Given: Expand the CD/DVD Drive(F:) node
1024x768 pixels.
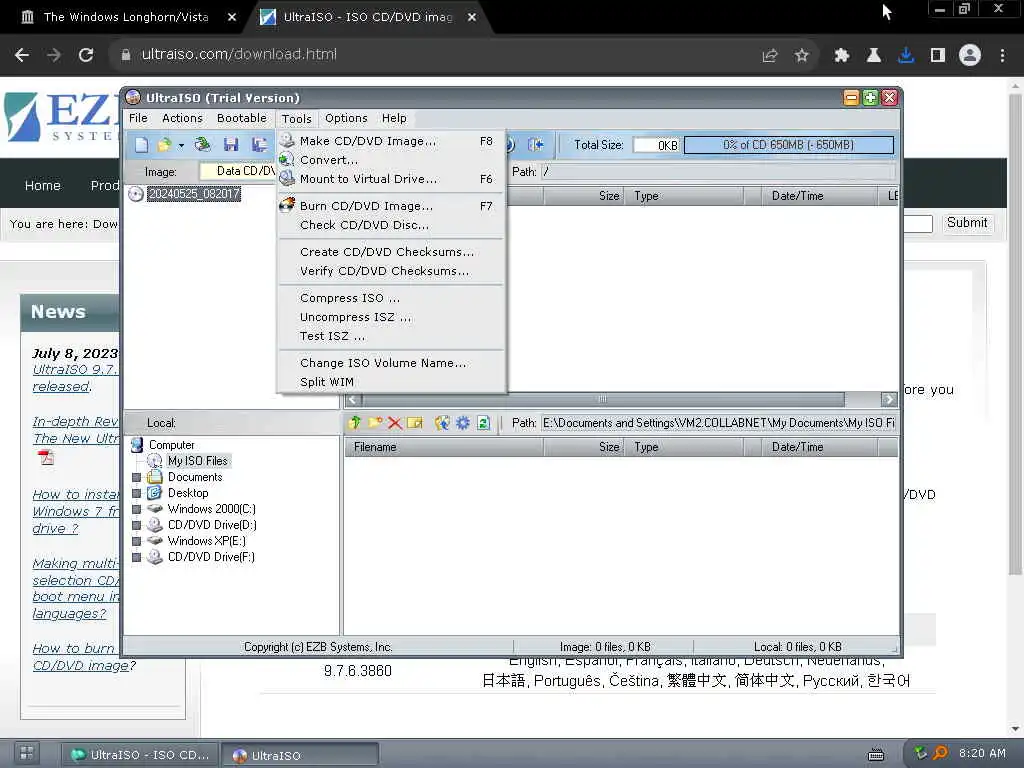Looking at the screenshot, I should point(136,557).
